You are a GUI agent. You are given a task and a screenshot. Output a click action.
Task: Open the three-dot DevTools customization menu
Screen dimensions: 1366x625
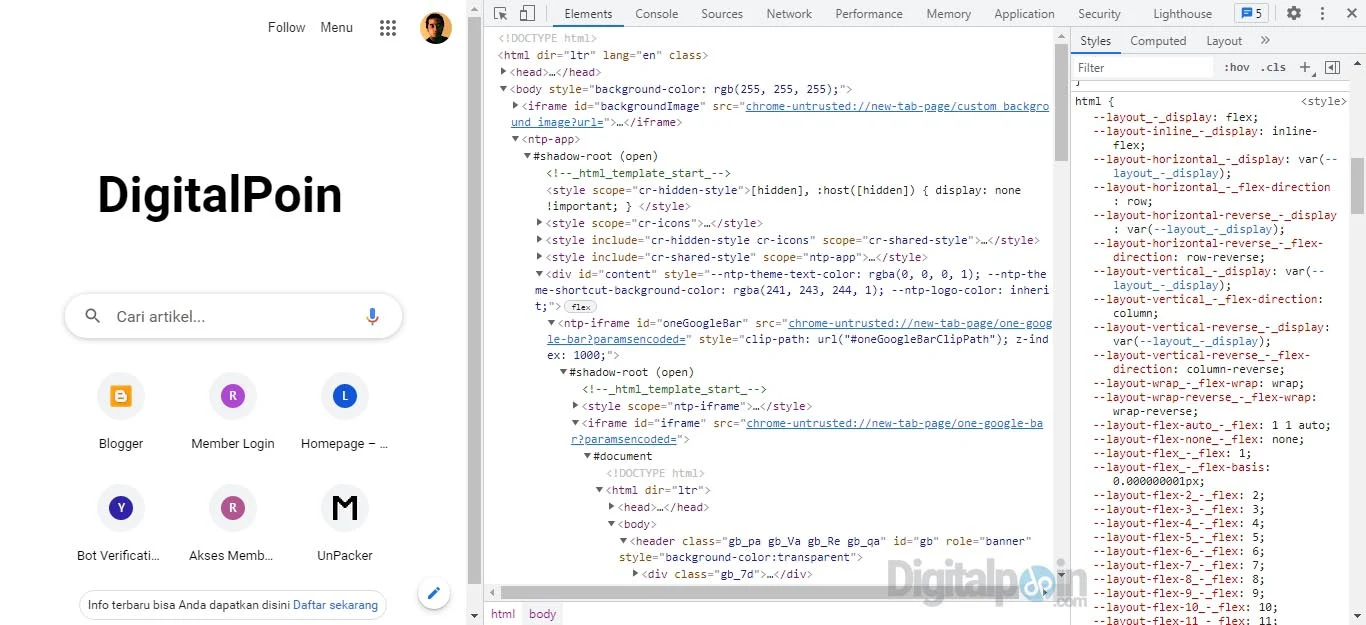[x=1322, y=13]
